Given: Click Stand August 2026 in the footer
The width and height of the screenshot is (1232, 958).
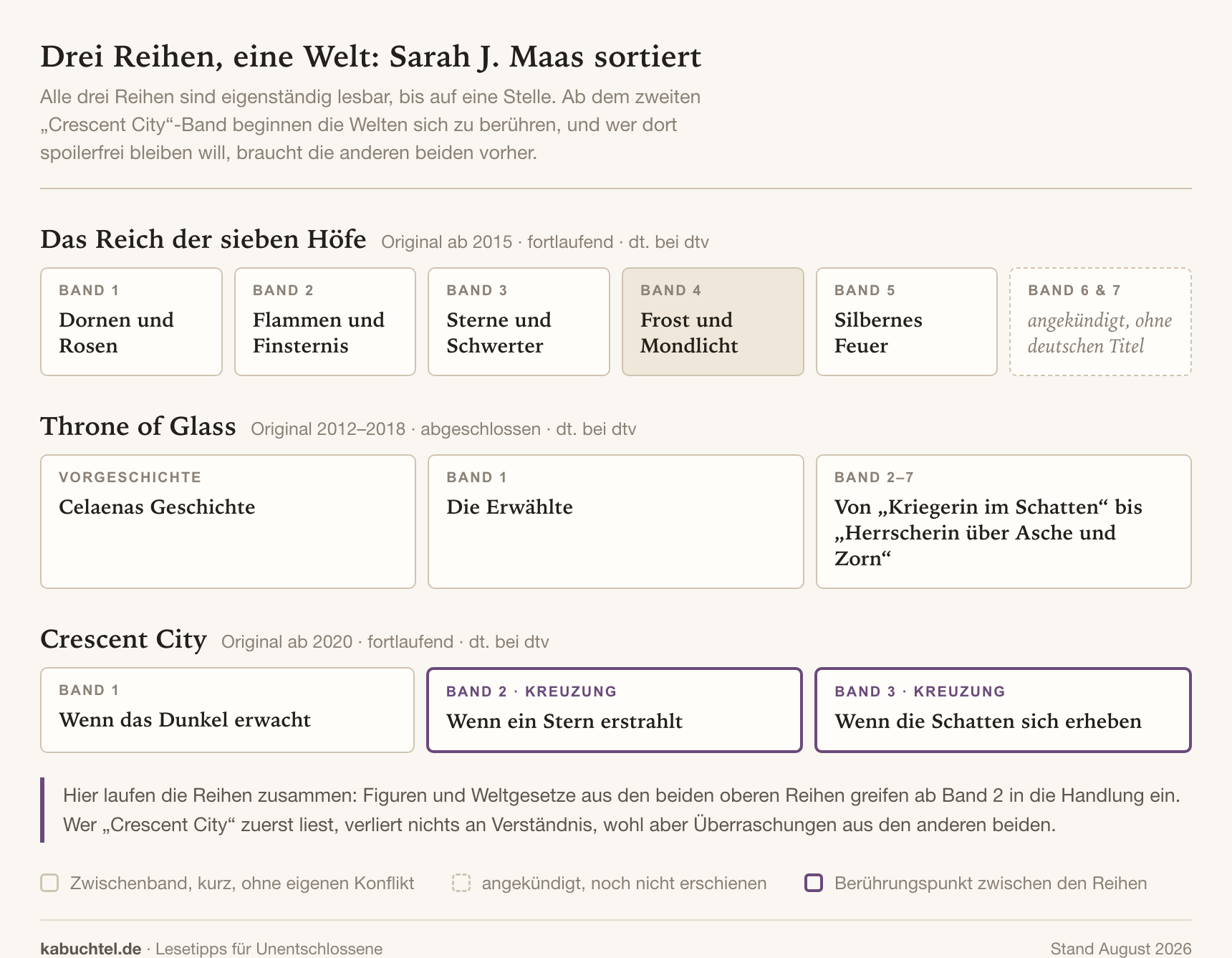Looking at the screenshot, I should [1121, 949].
